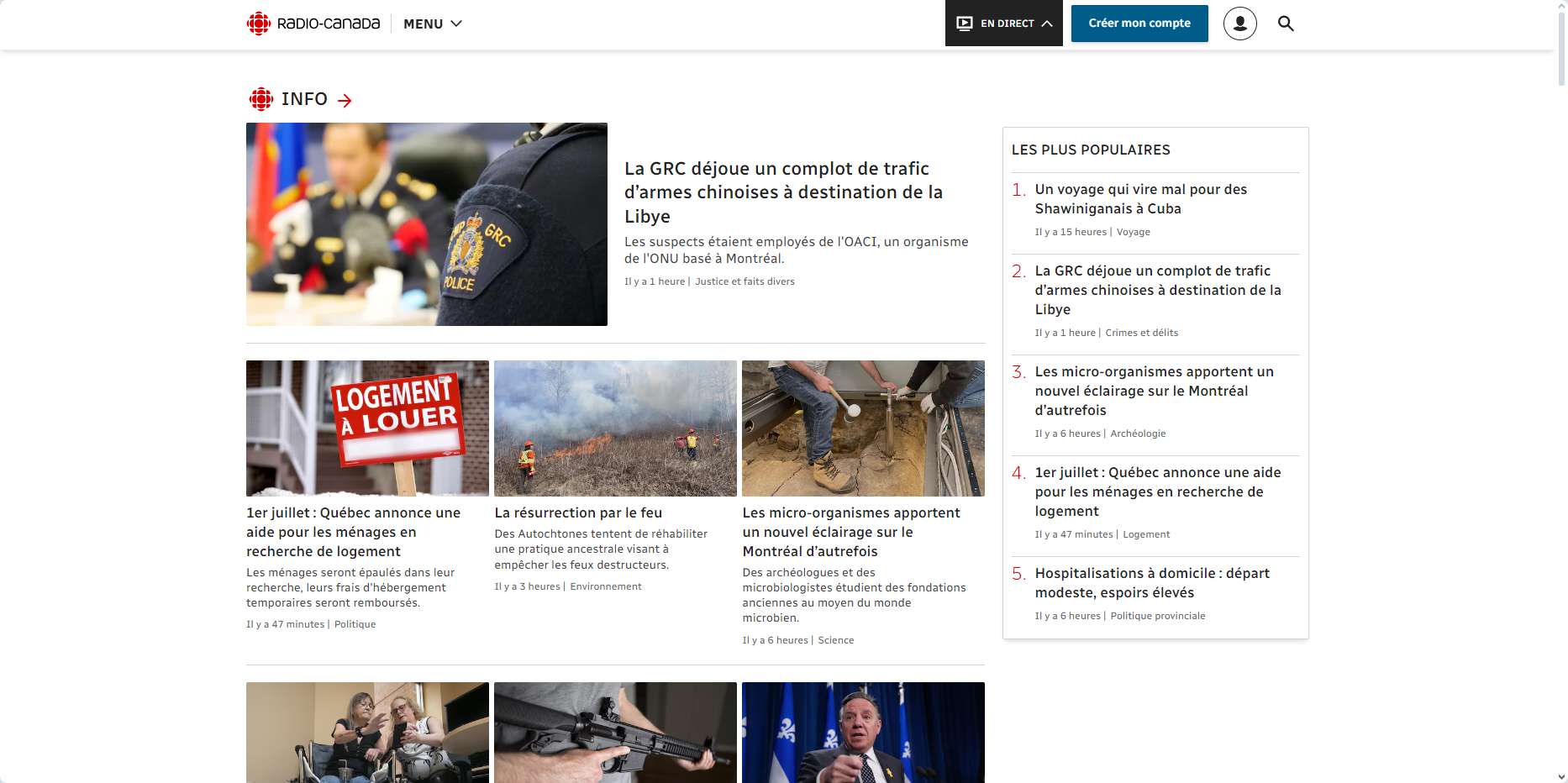Select the Archéologie category tag
This screenshot has height=783, width=1568.
[x=1138, y=434]
